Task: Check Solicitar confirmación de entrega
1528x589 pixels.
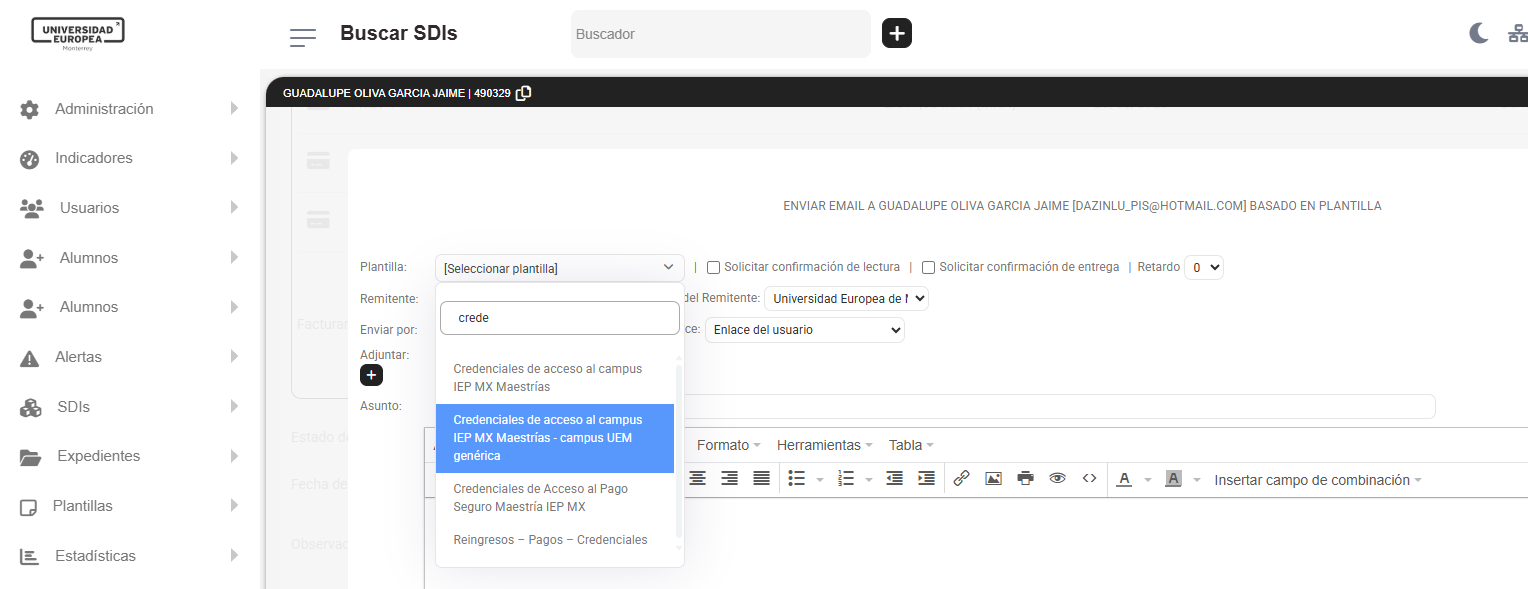Action: pyautogui.click(x=929, y=267)
